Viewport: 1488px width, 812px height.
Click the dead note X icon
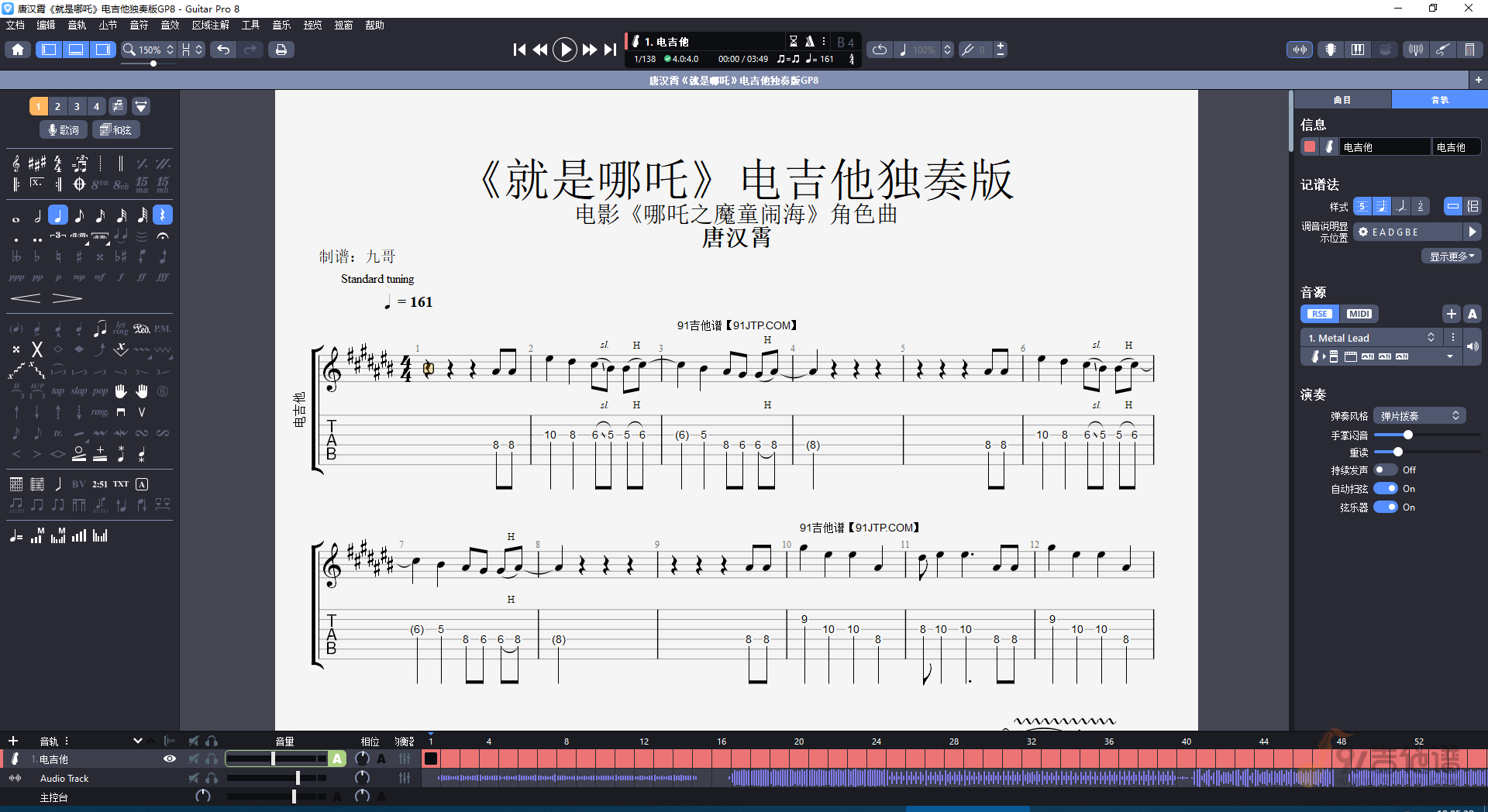pyautogui.click(x=36, y=349)
